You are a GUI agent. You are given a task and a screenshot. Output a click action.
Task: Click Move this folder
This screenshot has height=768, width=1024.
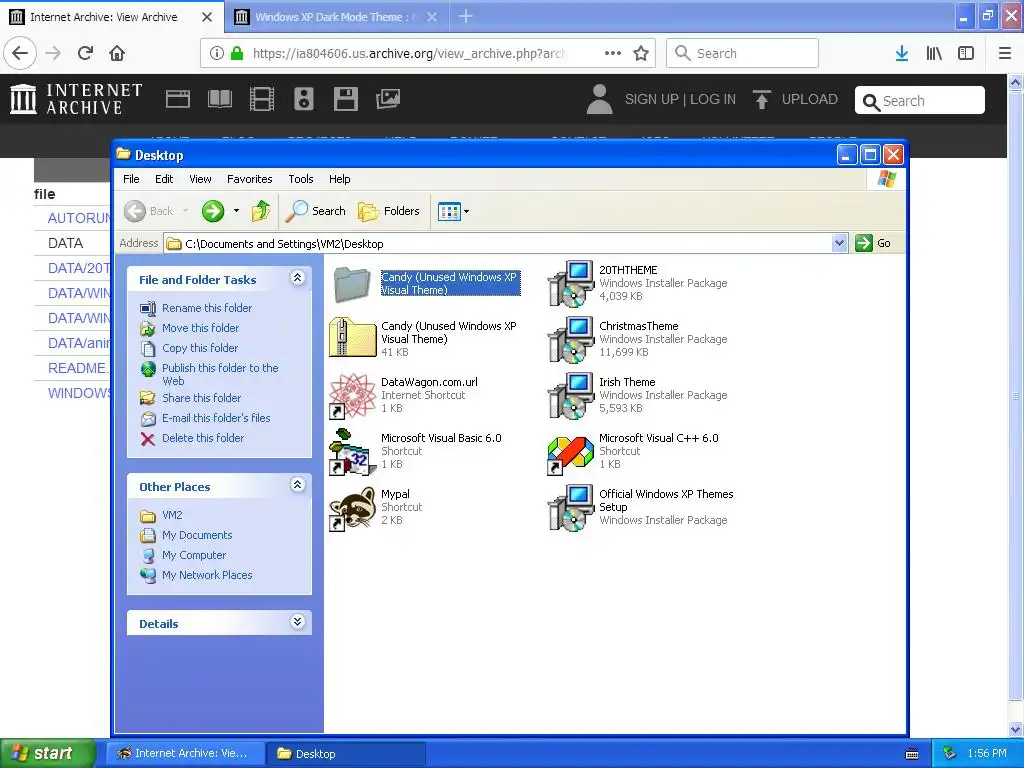click(200, 328)
